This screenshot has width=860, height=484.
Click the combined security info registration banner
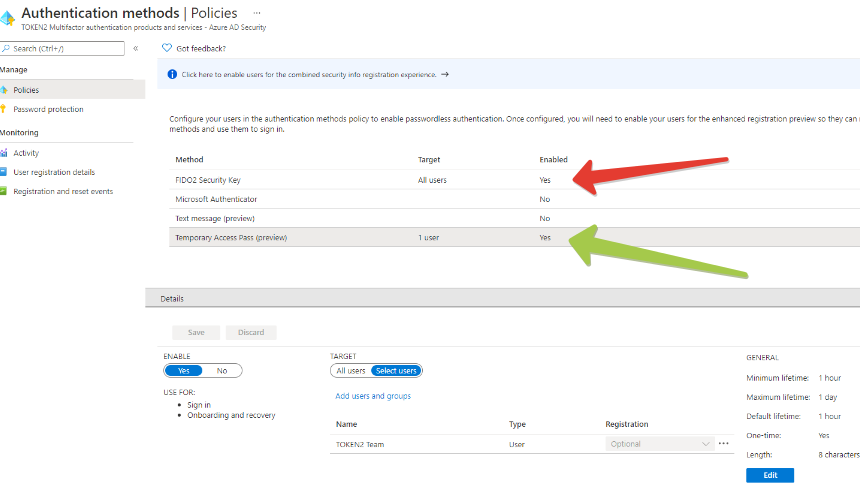point(508,74)
